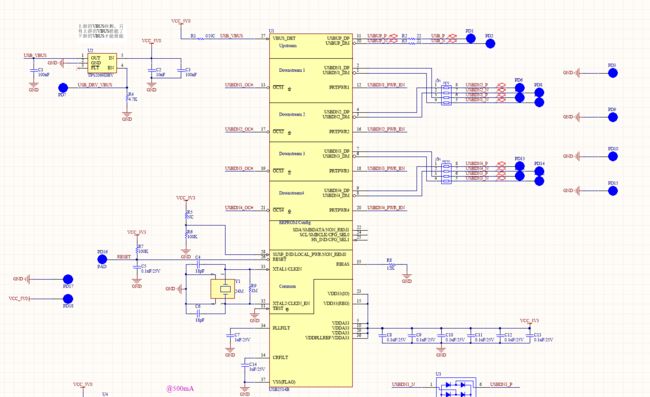
Task: Click the Downstream 2 section label
Action: click(292, 114)
